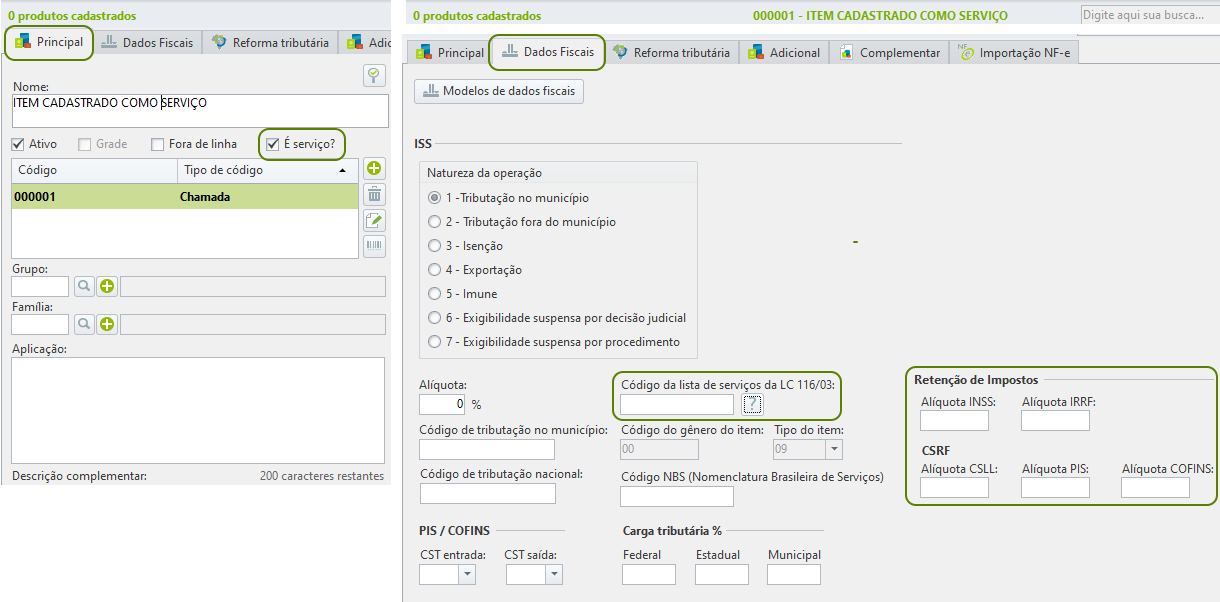Open the CST entrada dropdown
The height and width of the screenshot is (602, 1220).
point(467,575)
